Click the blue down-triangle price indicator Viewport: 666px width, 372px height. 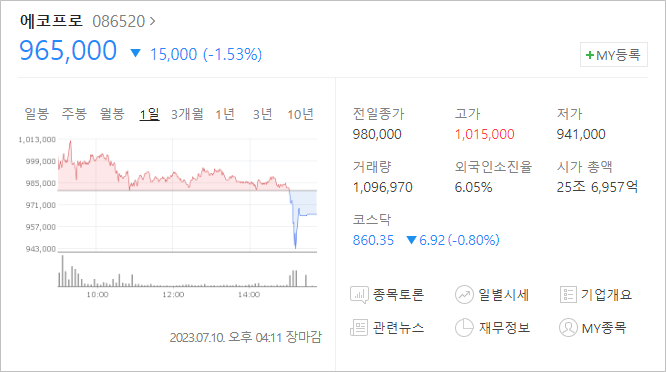135,53
